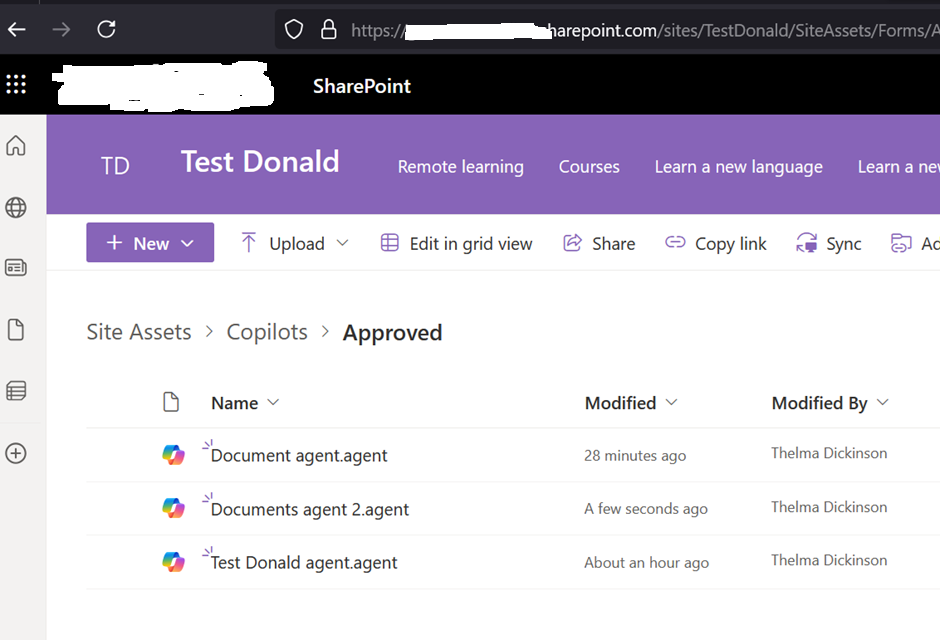Open Documents agent 2.agent file
This screenshot has height=640, width=940.
point(310,509)
